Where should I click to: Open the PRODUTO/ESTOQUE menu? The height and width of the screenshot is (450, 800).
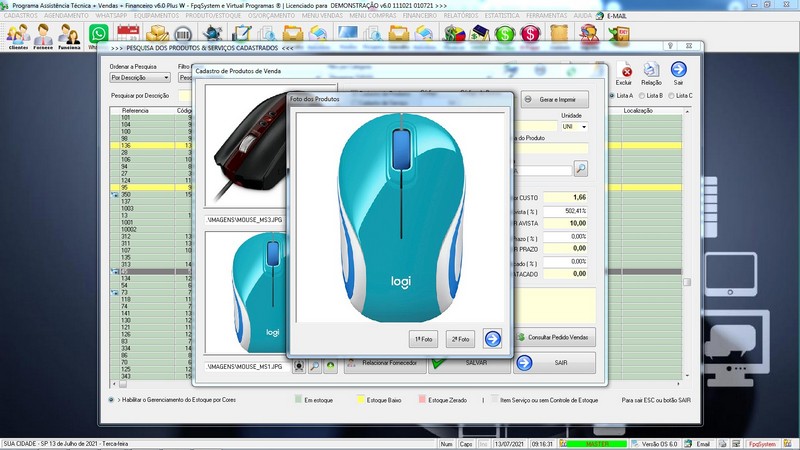tap(213, 16)
